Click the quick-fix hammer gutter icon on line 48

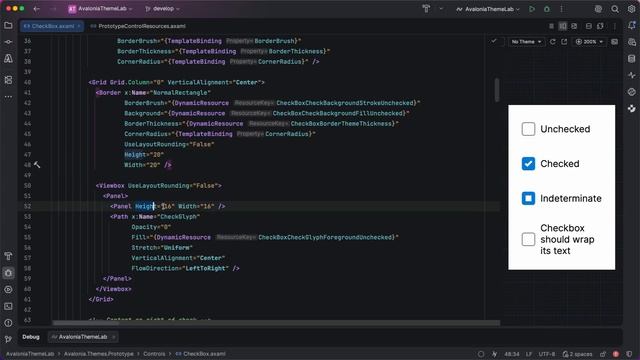click(37, 165)
